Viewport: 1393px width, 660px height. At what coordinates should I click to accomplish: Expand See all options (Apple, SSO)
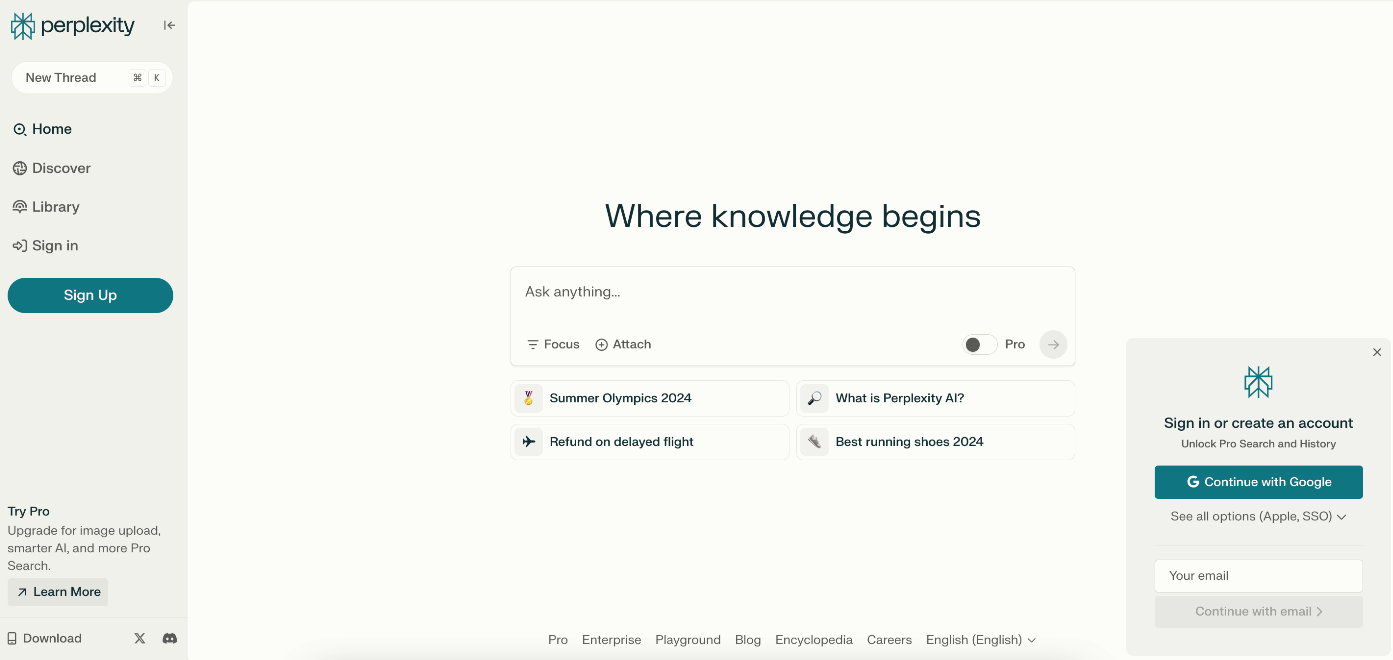(1258, 517)
